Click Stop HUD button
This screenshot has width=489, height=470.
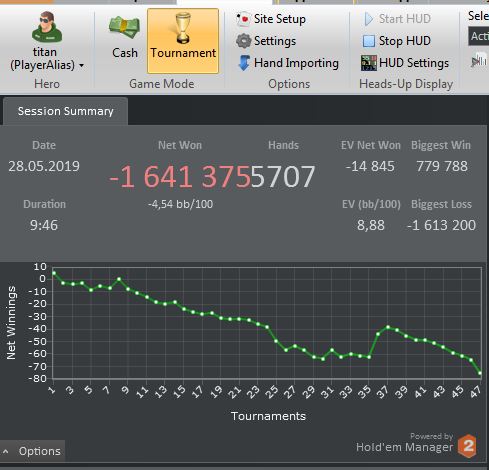coord(396,41)
